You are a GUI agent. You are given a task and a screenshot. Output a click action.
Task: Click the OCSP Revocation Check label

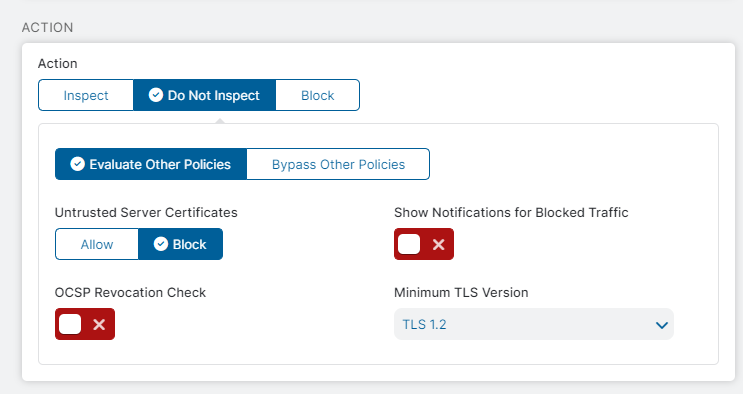click(130, 293)
